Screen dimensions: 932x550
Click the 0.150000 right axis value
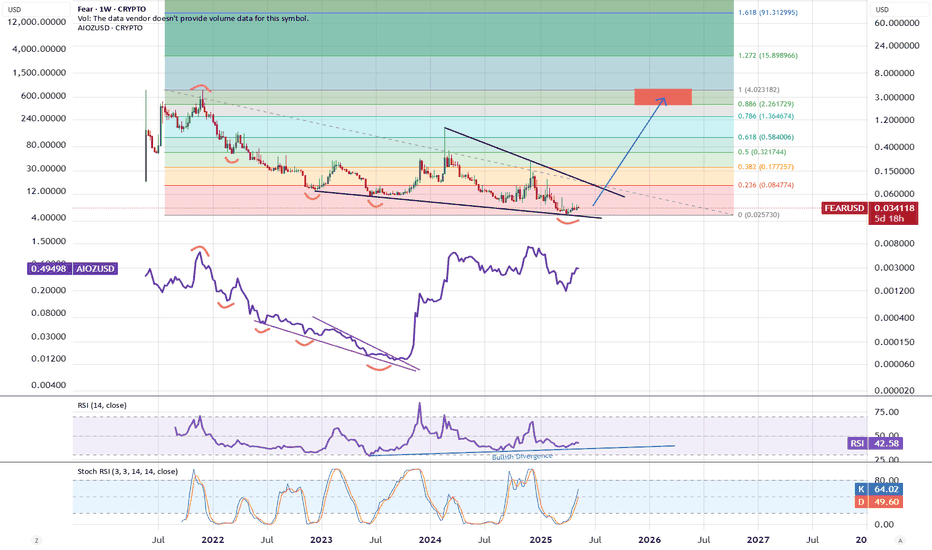pyautogui.click(x=894, y=171)
